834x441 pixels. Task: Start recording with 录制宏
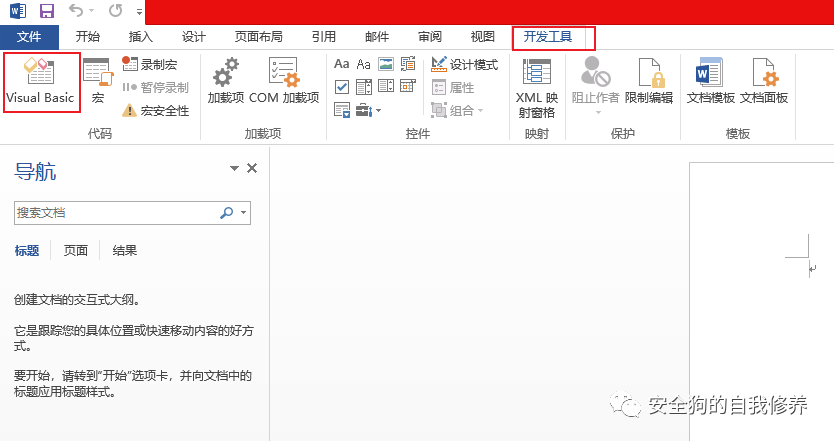click(149, 64)
